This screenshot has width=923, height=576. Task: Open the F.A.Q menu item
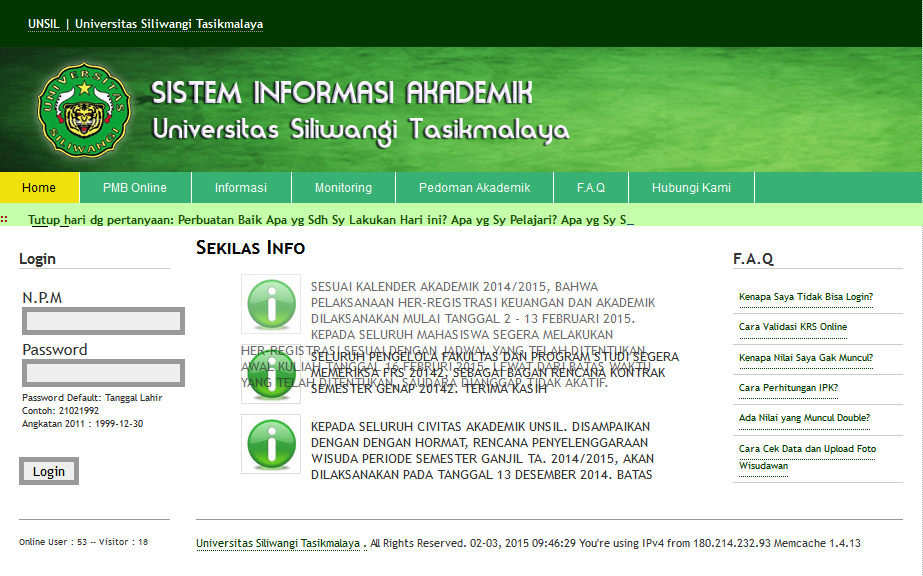pos(591,188)
